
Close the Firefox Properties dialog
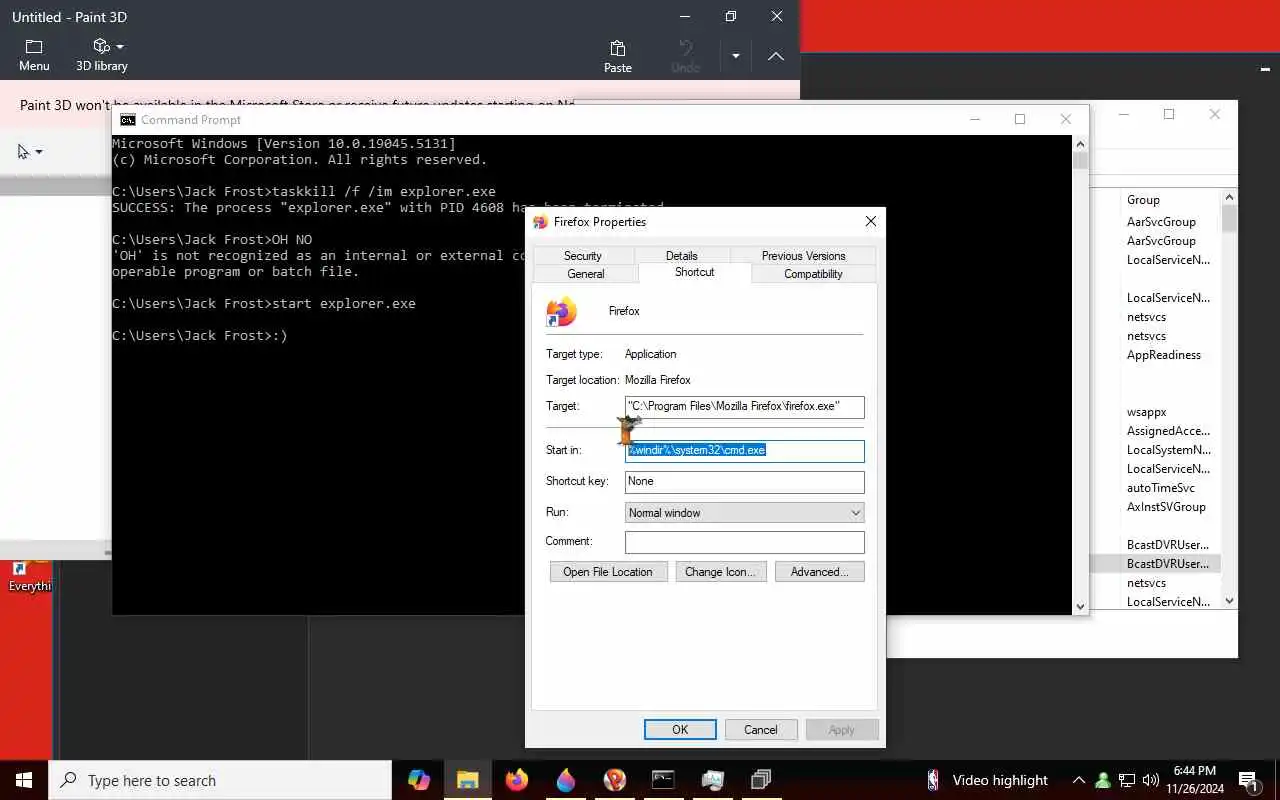tap(870, 221)
